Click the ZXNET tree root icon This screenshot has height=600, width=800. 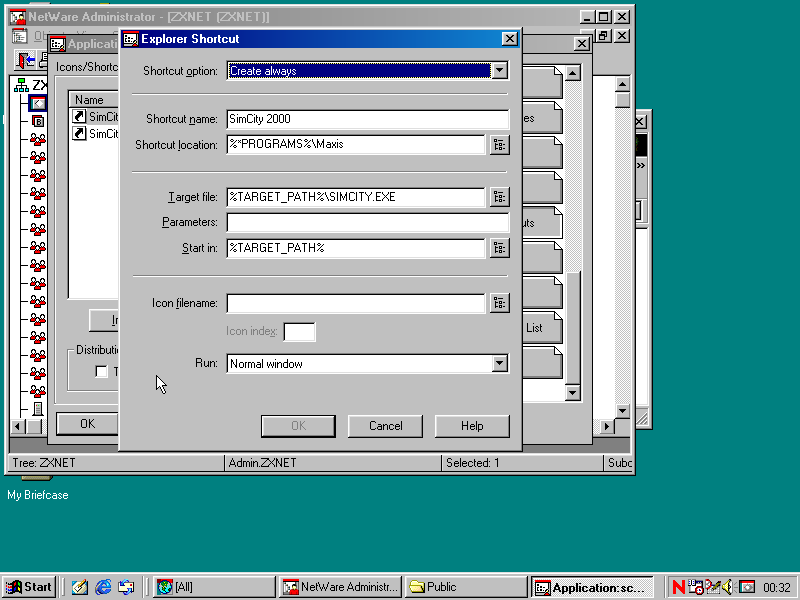click(21, 85)
